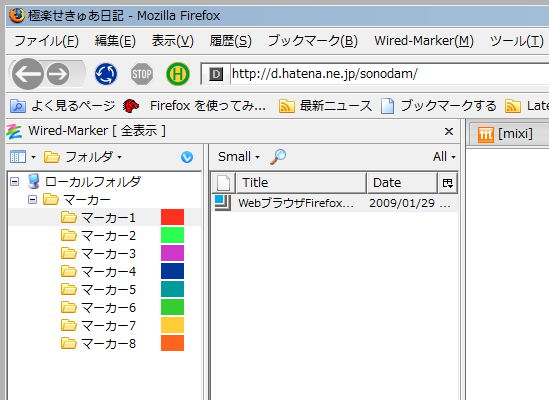
Task: Stop loading with the STOP icon
Action: coord(142,74)
